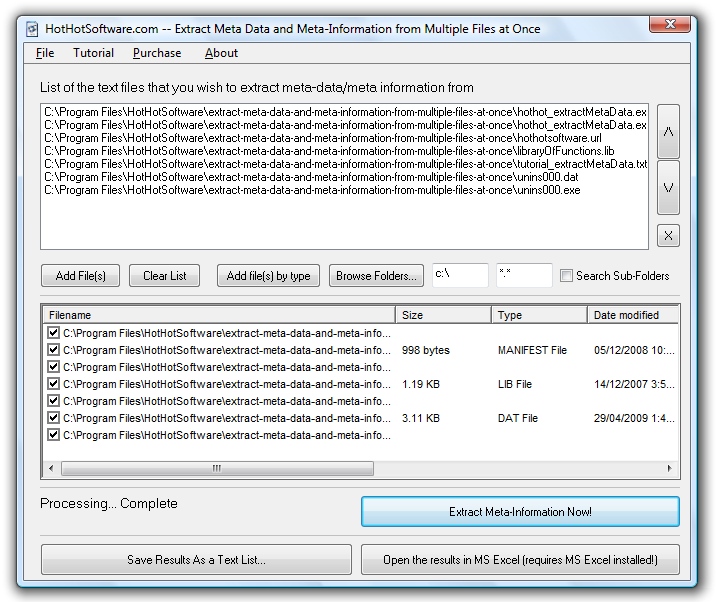Click the 05/12/2008 date modified cell
The height and width of the screenshot is (602, 718).
click(634, 350)
